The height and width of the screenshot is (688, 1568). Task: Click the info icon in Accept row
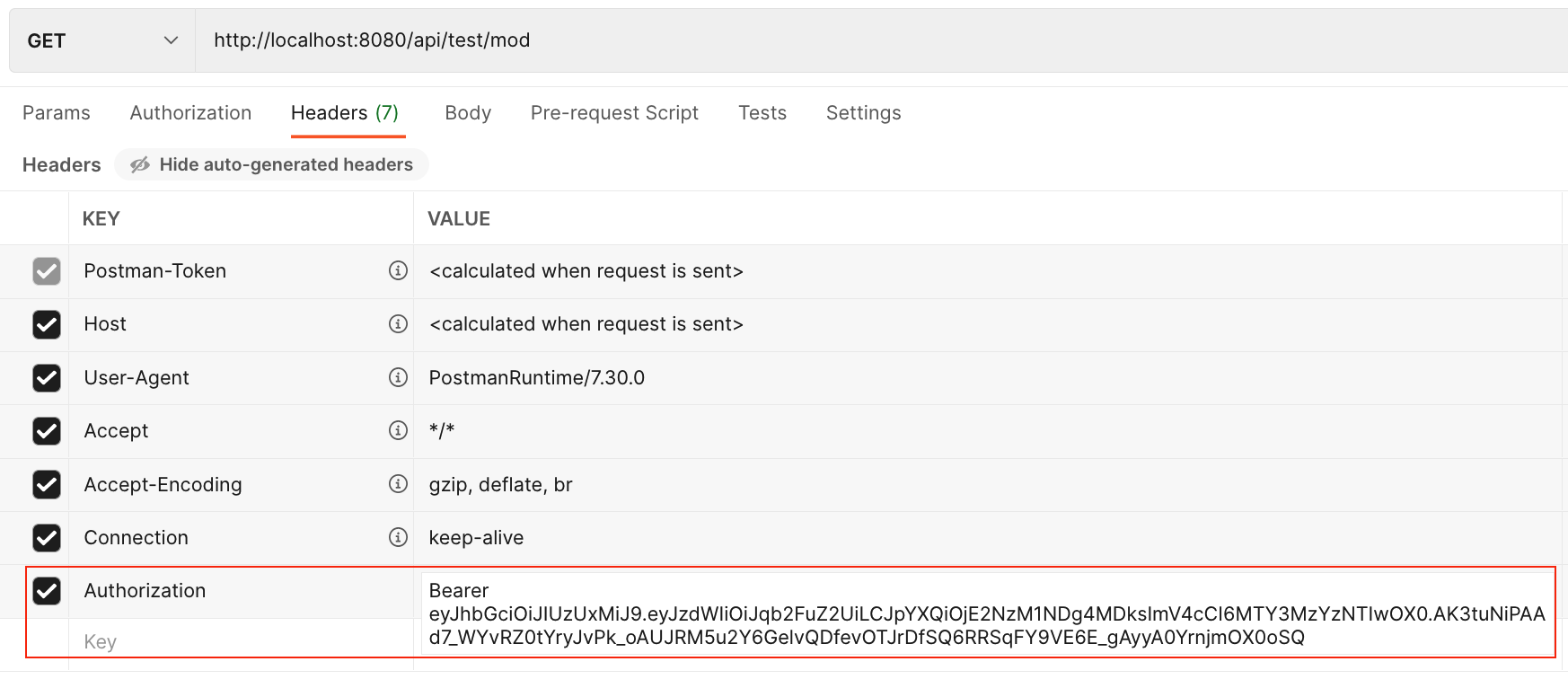[398, 430]
